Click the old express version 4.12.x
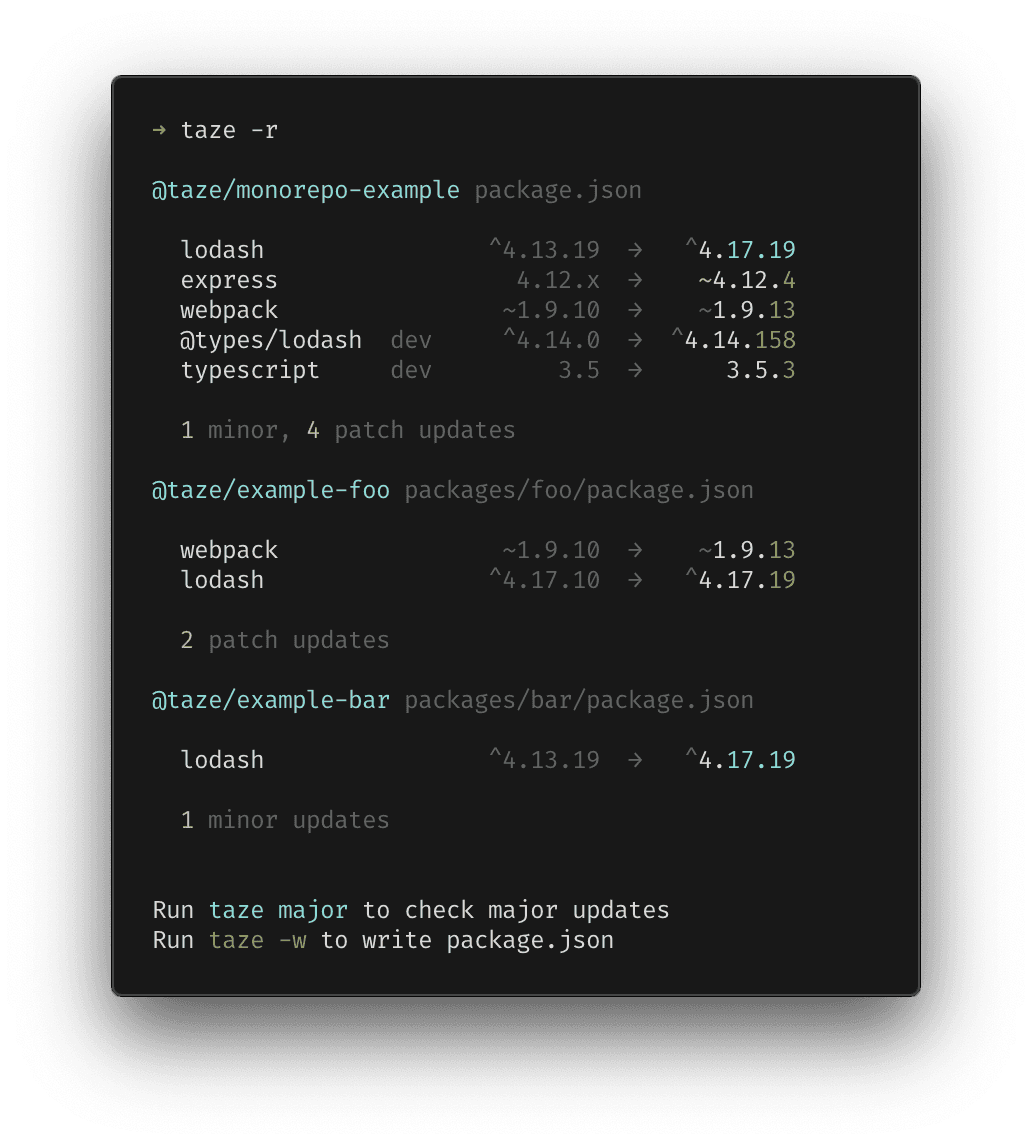The height and width of the screenshot is (1144, 1032). click(x=558, y=280)
